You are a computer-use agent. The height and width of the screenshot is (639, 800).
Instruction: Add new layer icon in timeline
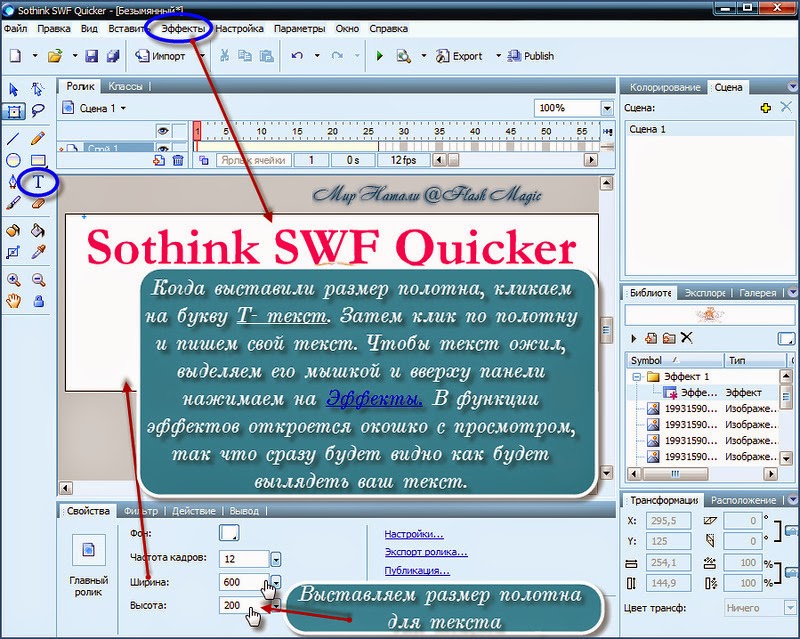click(159, 161)
